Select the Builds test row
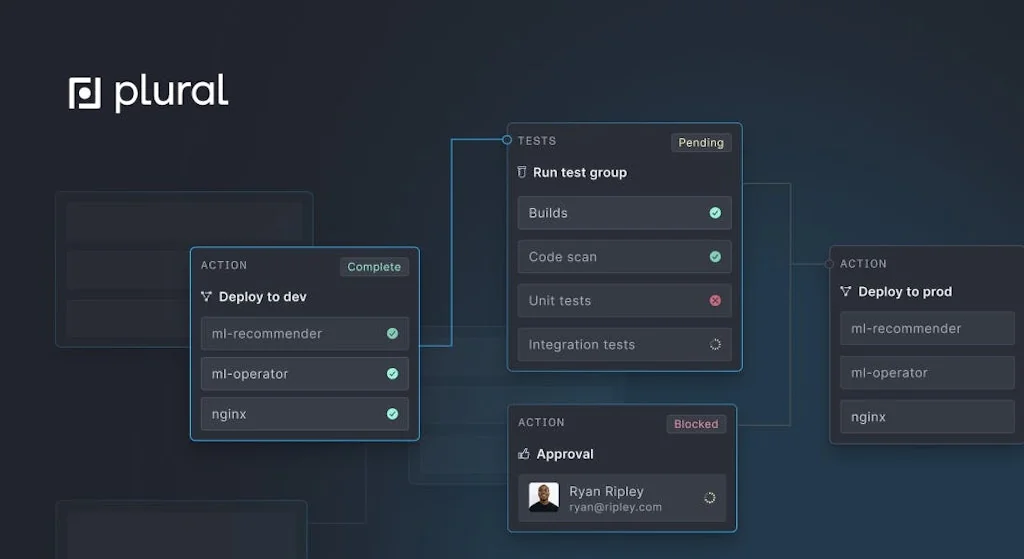This screenshot has height=559, width=1024. [x=624, y=213]
